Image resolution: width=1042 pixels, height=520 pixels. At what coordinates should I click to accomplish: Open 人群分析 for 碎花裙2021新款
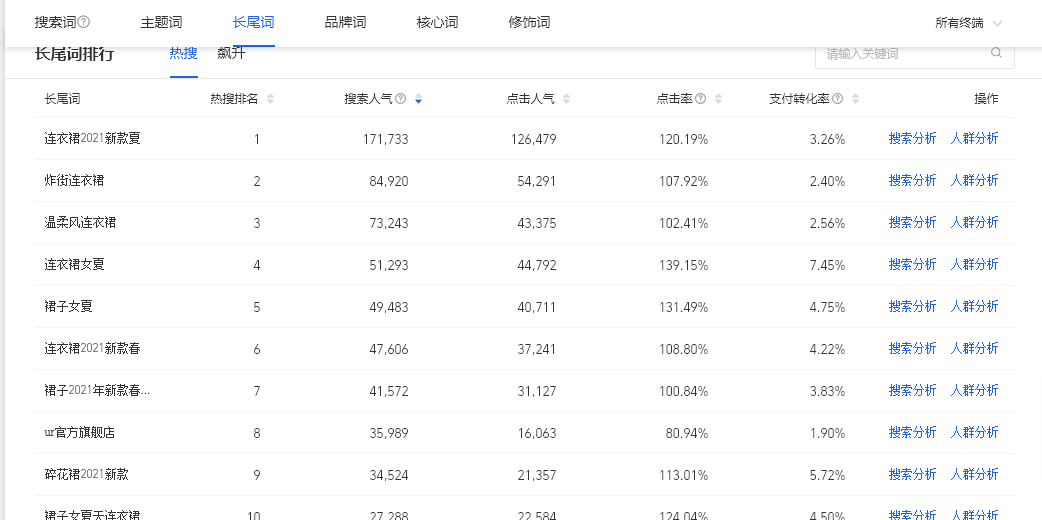pyautogui.click(x=974, y=474)
